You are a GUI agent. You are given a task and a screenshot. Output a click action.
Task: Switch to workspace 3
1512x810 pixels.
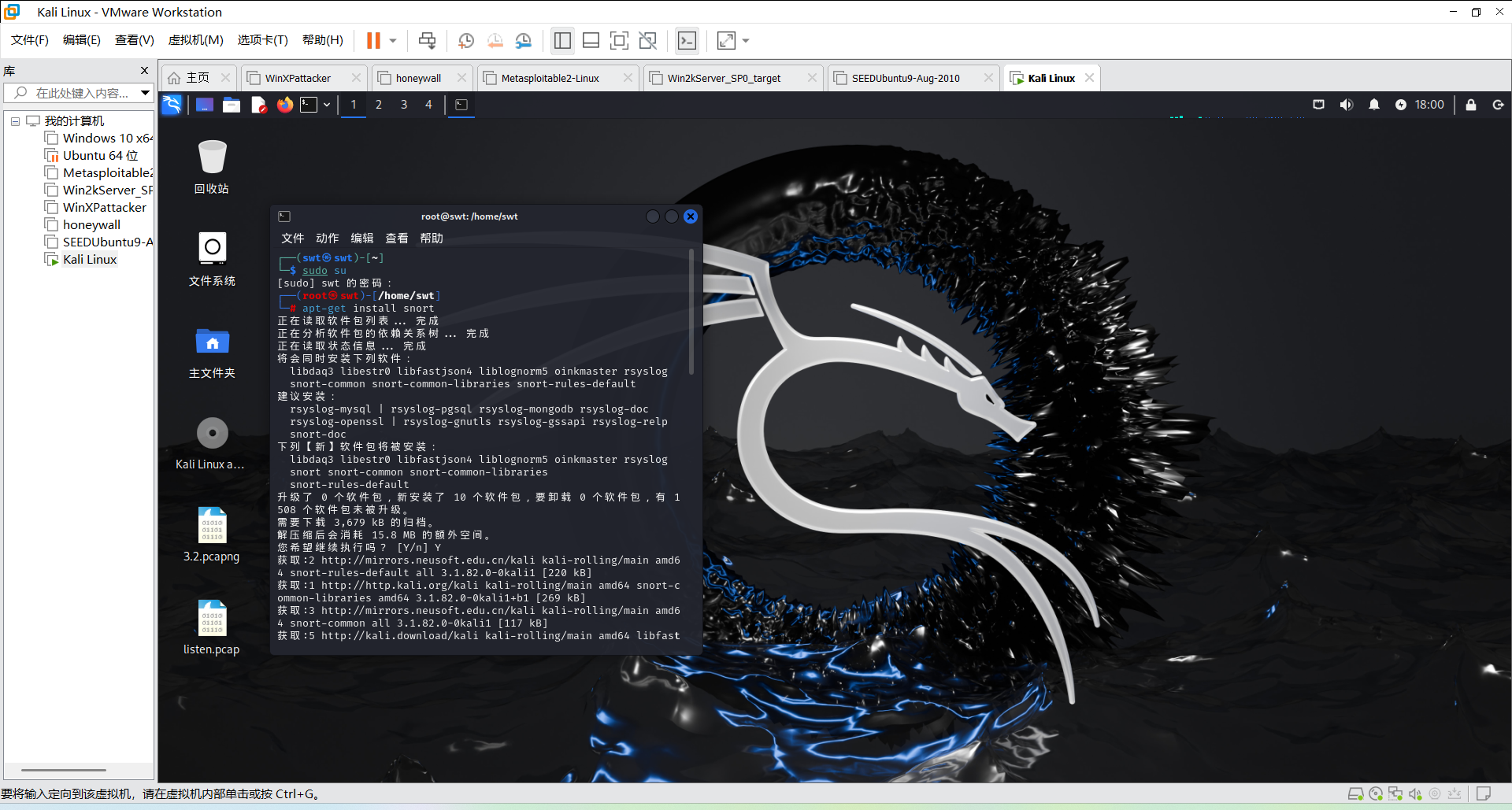tap(404, 105)
